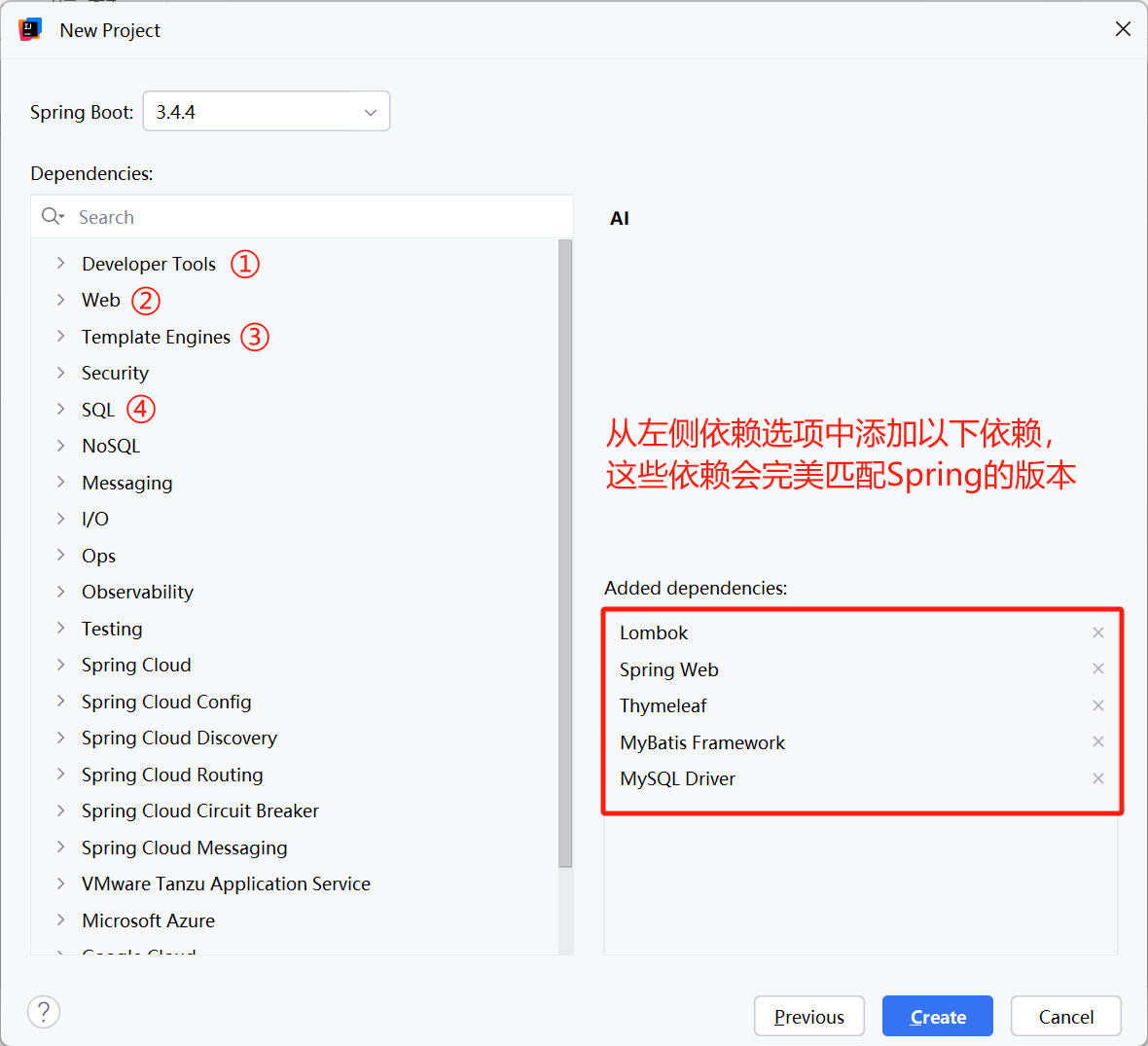
Task: Select the Spring Cloud tree item
Action: pos(136,666)
